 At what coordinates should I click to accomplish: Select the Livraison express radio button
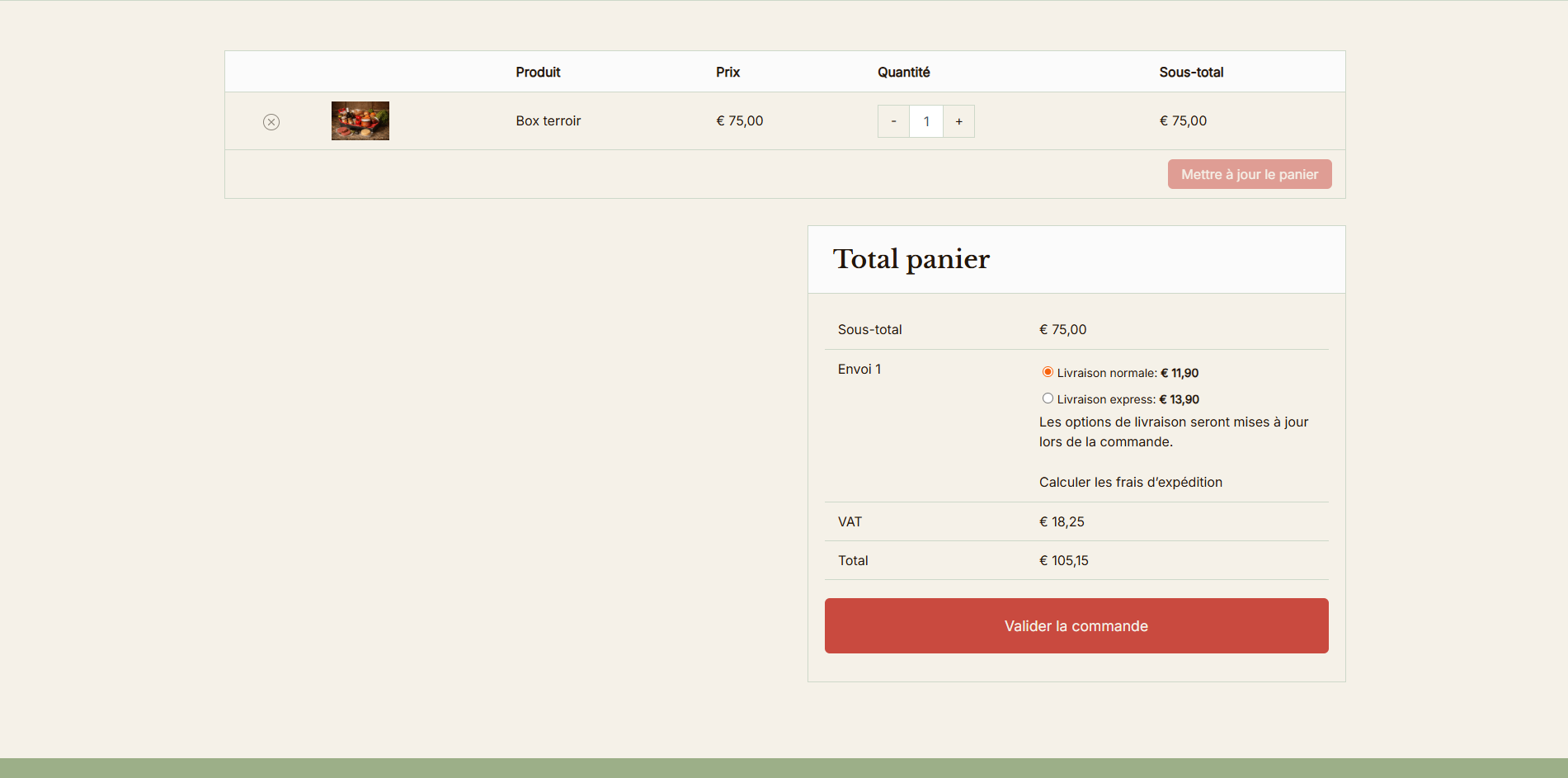coord(1048,398)
